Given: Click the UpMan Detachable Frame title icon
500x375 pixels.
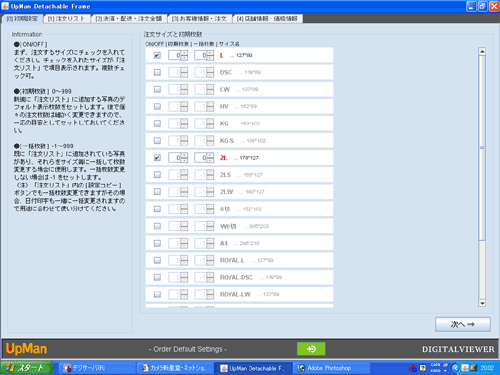Looking at the screenshot, I should [5, 6].
